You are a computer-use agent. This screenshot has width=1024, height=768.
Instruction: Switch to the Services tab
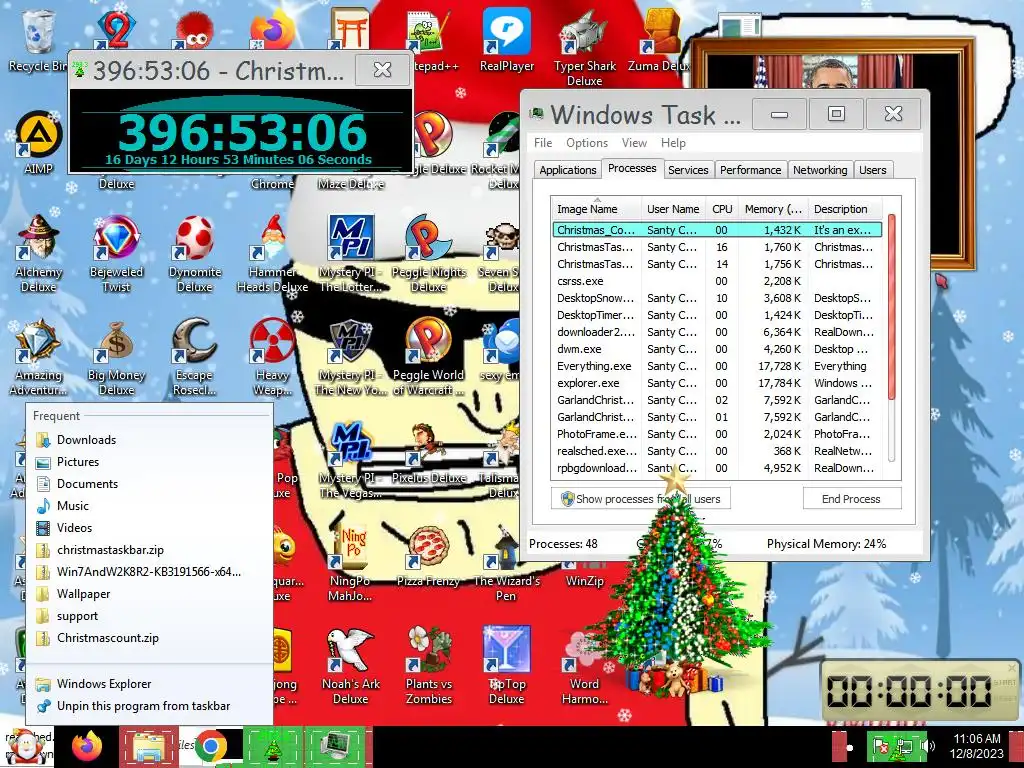[x=688, y=170]
